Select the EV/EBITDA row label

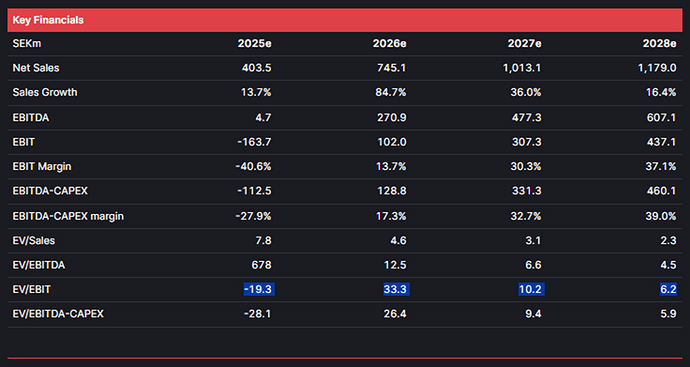[39, 265]
